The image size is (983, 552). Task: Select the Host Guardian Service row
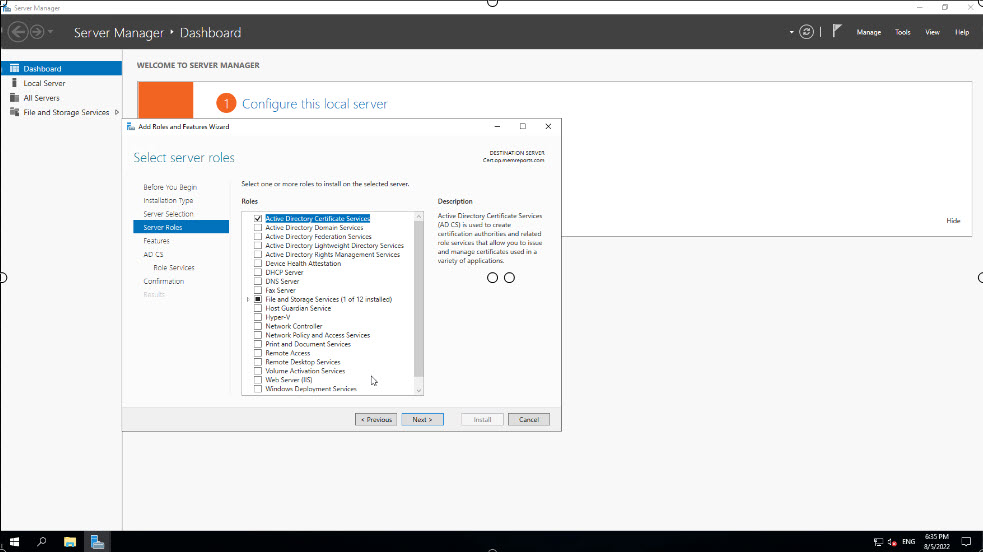tap(298, 308)
